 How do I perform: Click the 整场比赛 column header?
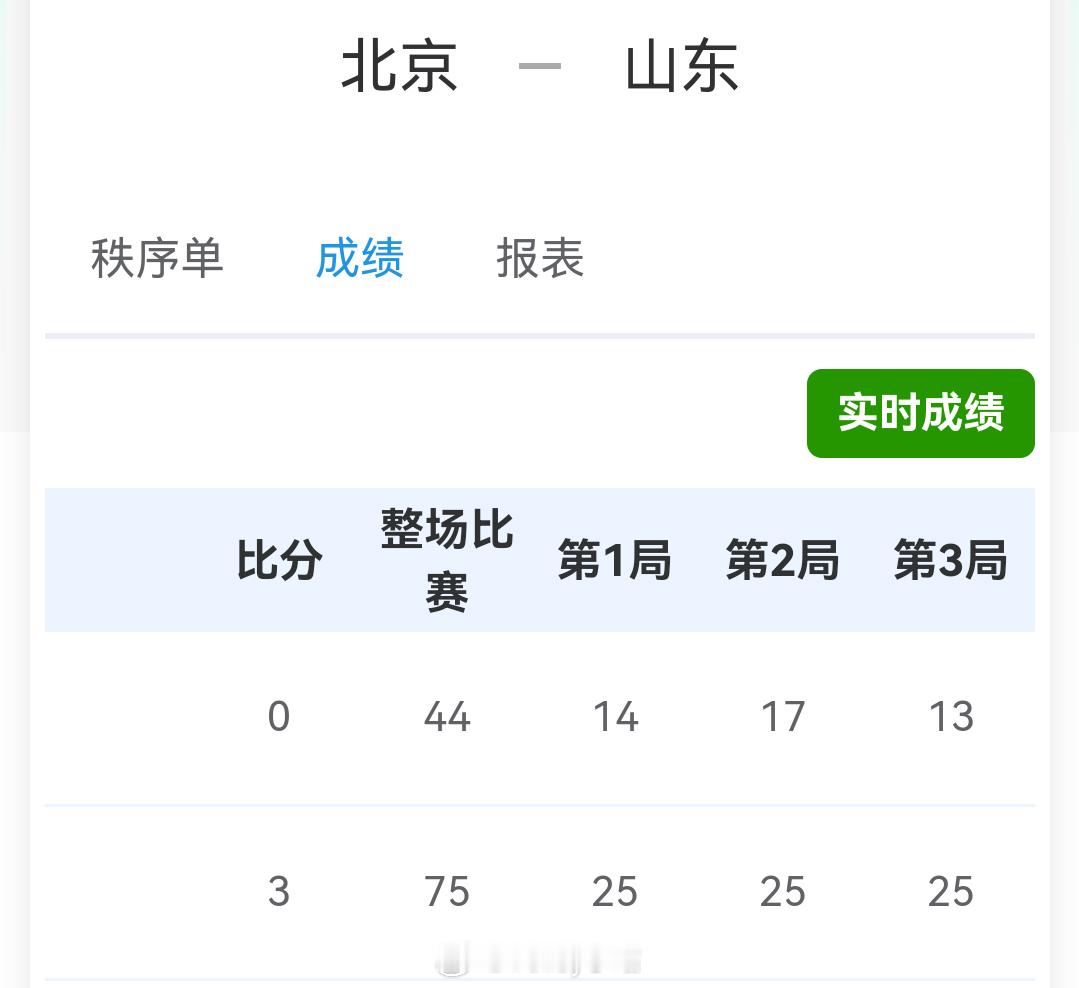[x=446, y=560]
